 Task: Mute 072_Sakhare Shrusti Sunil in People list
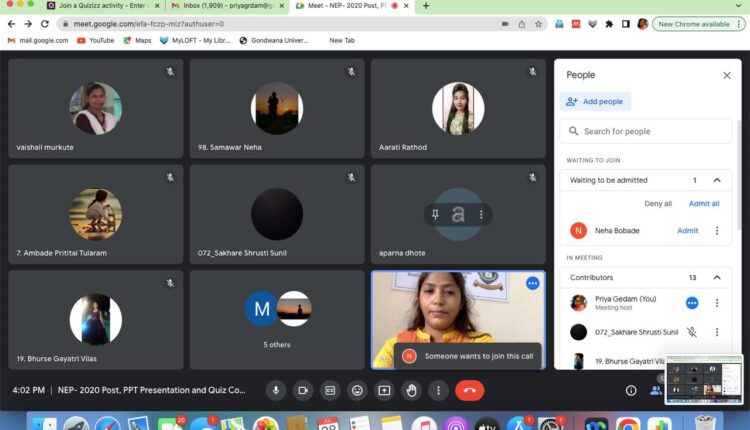(691, 332)
